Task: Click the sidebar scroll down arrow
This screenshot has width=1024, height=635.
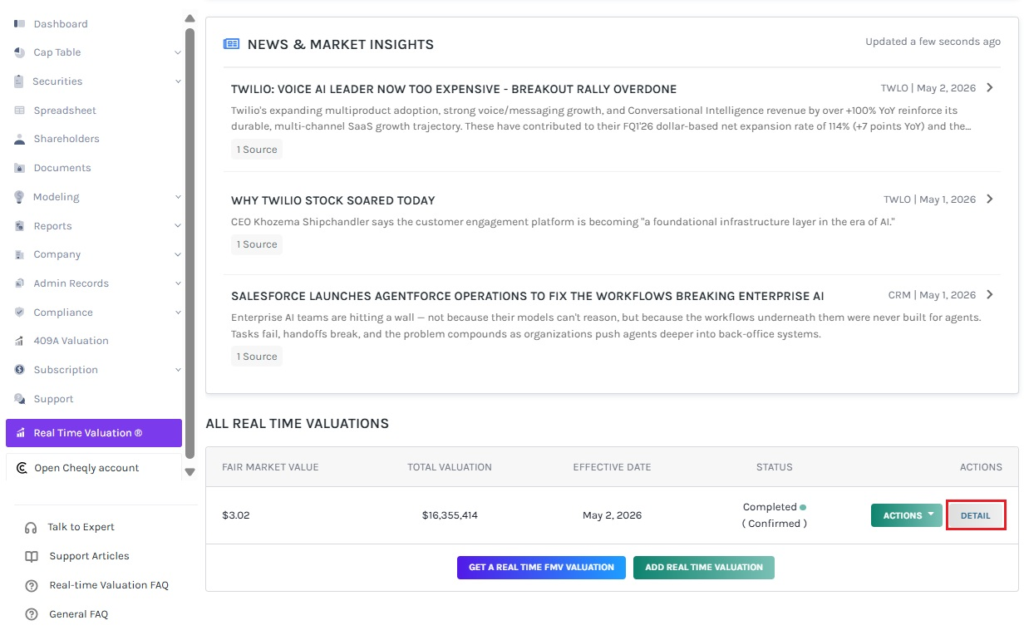Action: click(x=189, y=472)
